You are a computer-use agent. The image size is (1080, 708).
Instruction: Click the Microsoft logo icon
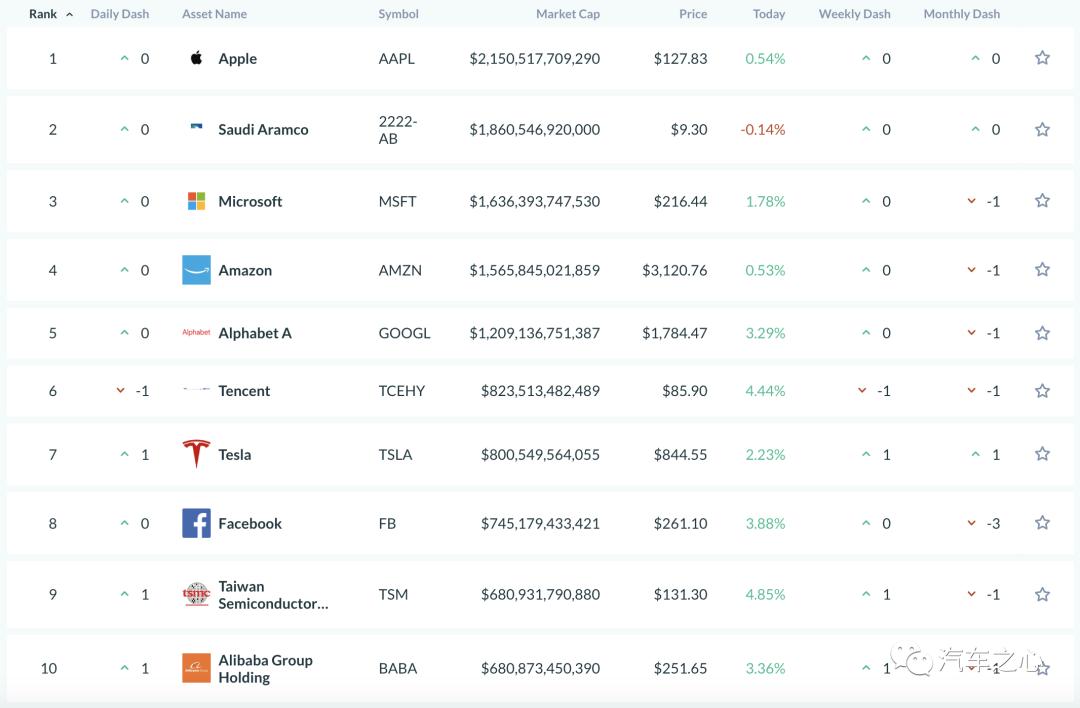click(x=196, y=201)
